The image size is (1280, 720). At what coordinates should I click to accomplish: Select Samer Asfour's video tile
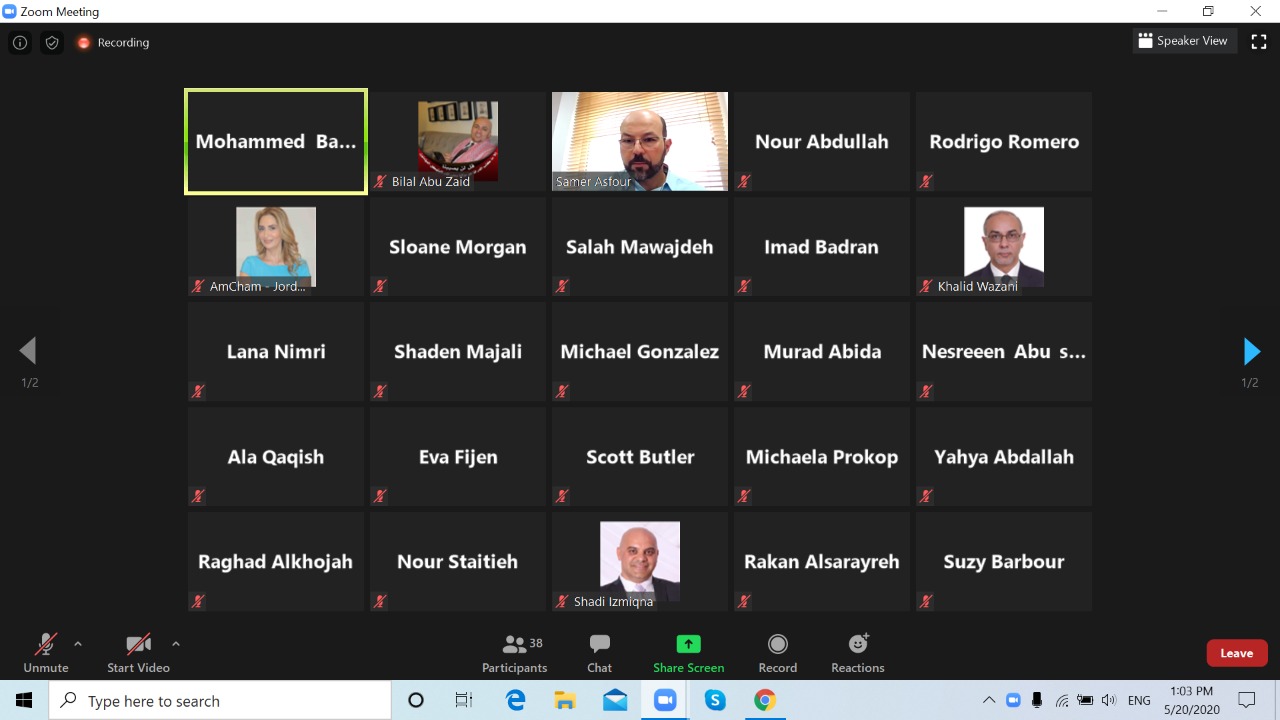point(640,141)
